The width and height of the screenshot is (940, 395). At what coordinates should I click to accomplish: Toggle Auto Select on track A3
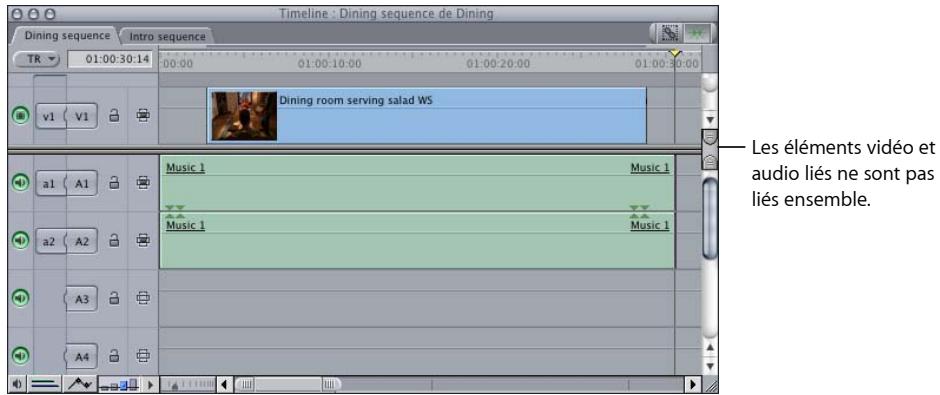pos(143,298)
